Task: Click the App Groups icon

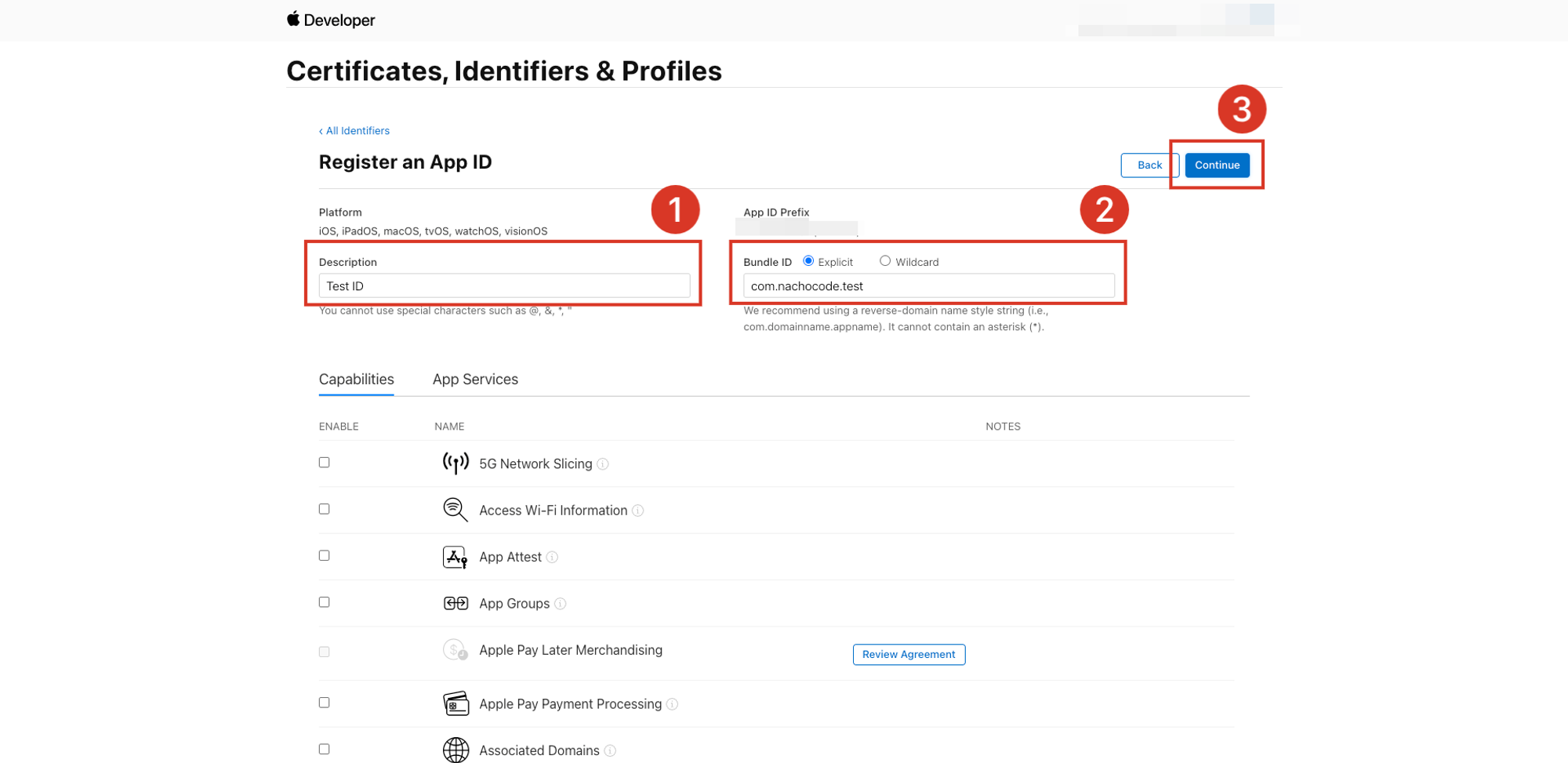Action: pyautogui.click(x=456, y=603)
